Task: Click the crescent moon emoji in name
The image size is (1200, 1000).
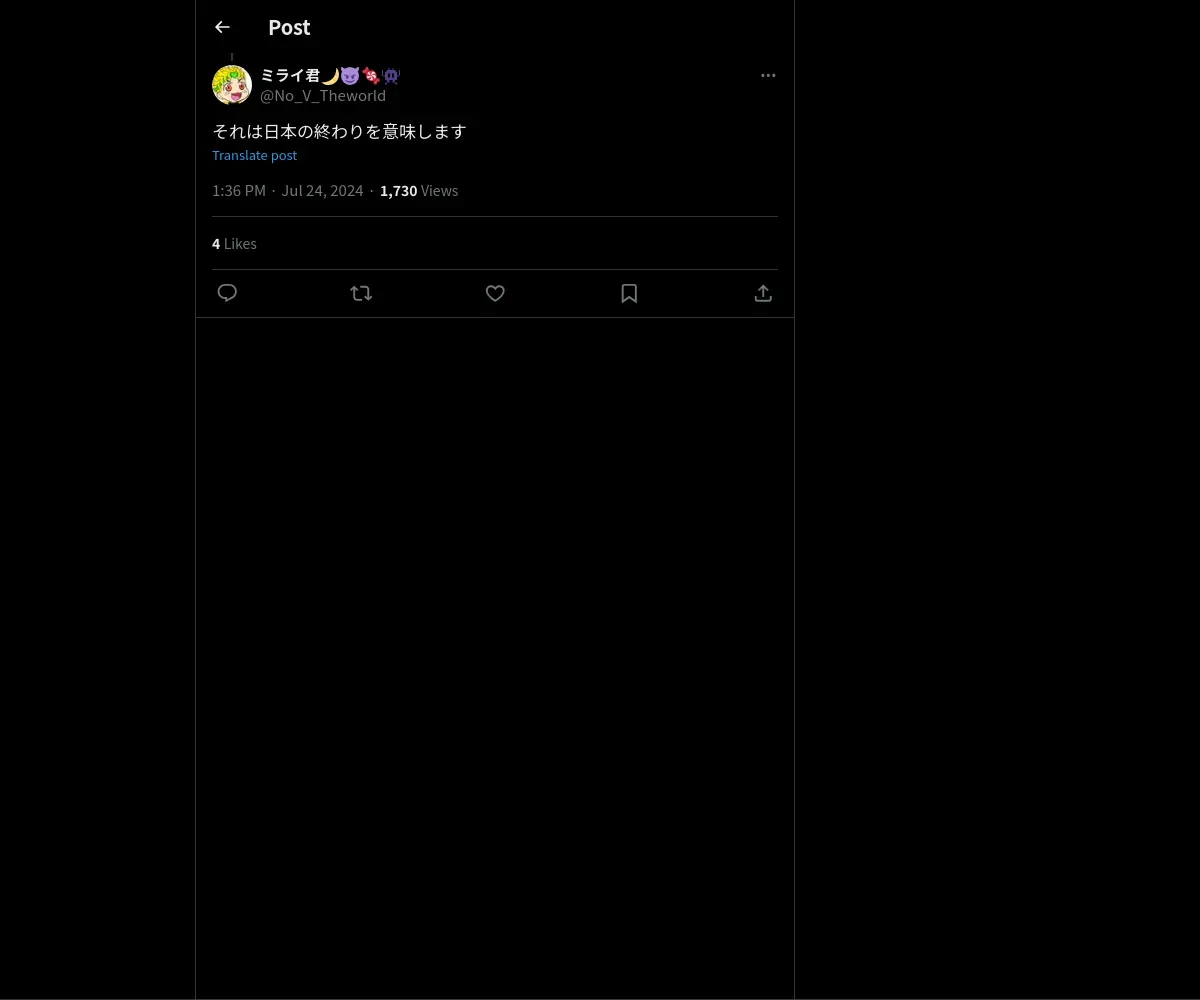Action: click(330, 76)
